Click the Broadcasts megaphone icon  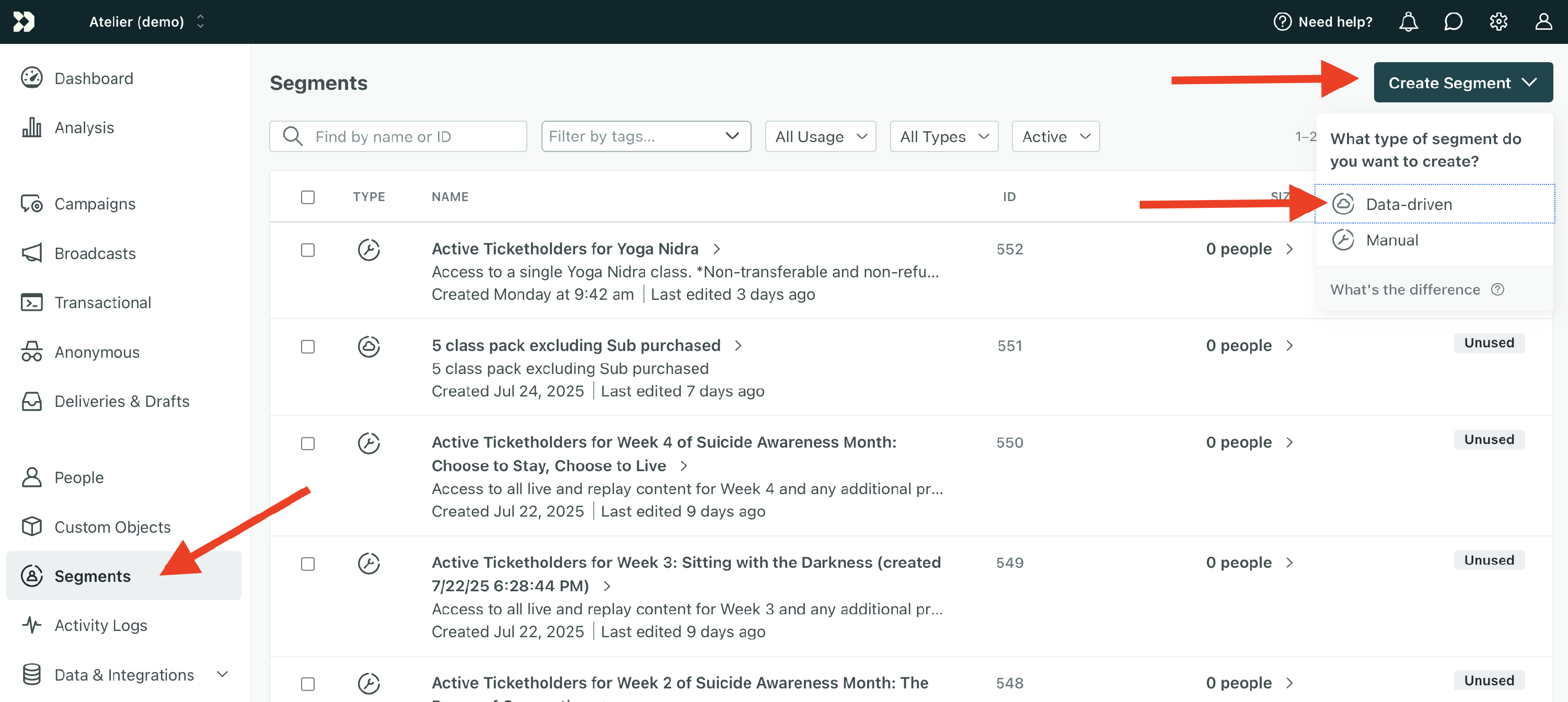(x=32, y=253)
